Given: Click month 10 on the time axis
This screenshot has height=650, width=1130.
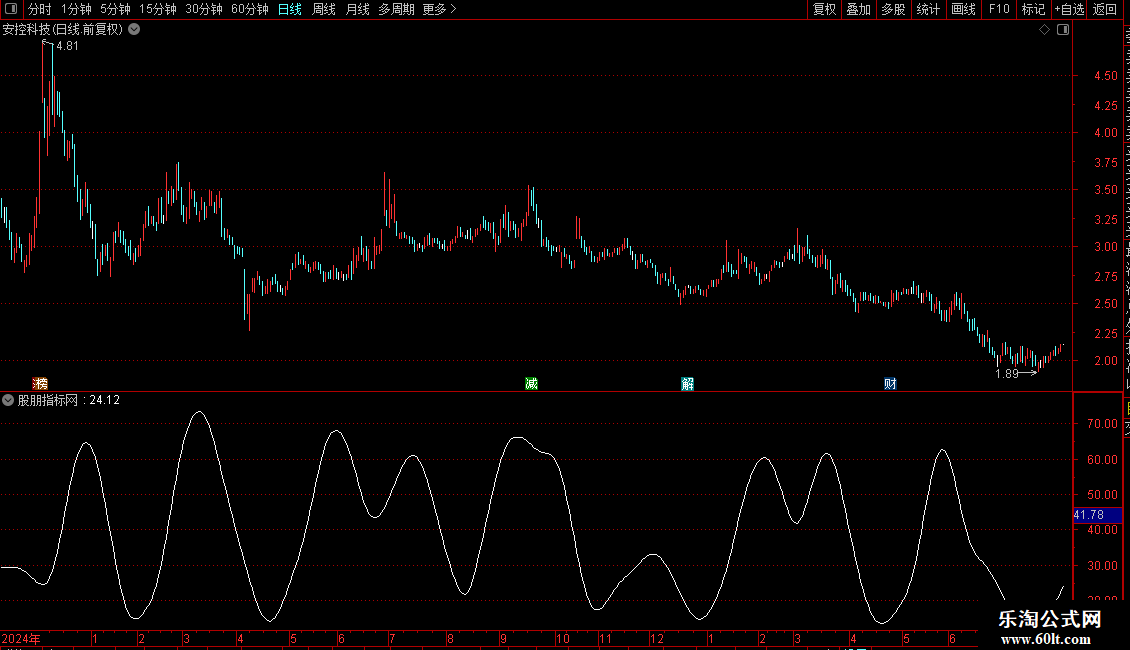Looking at the screenshot, I should pos(562,638).
